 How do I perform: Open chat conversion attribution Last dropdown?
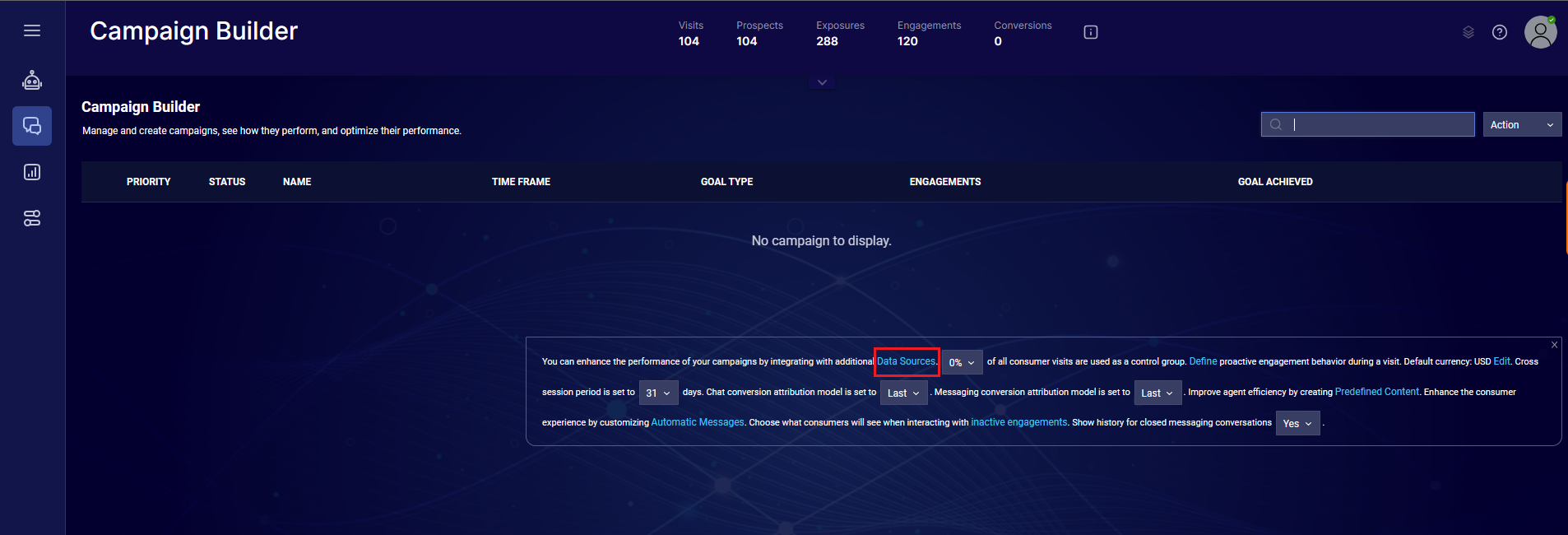point(903,393)
